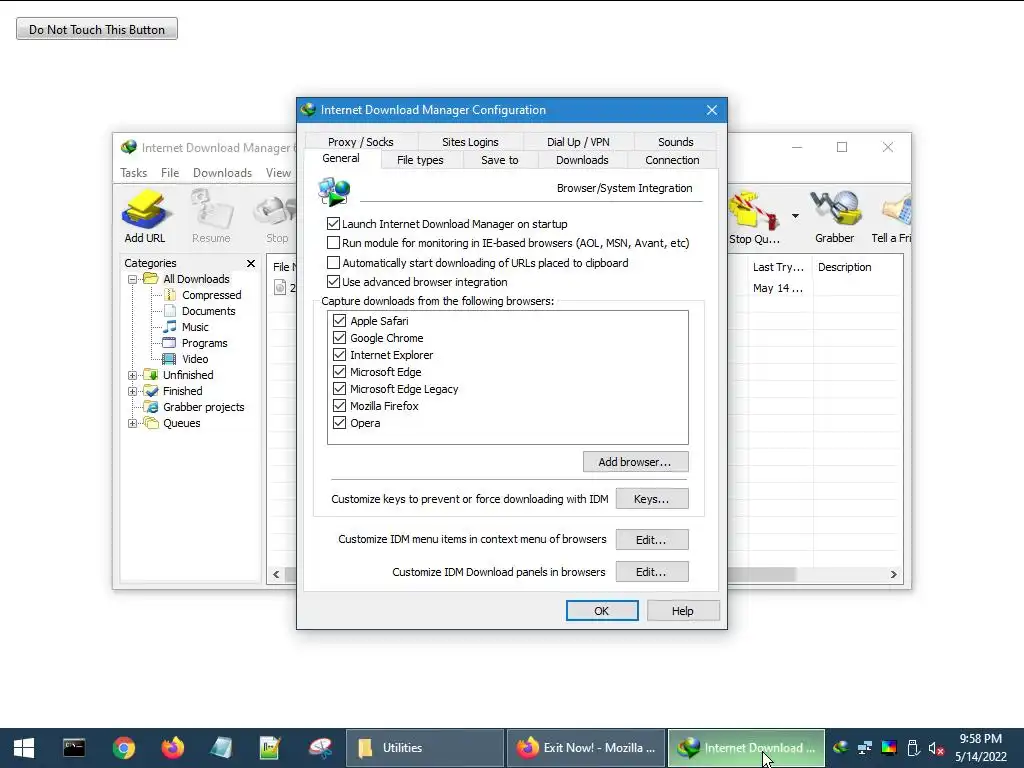The image size is (1024, 768).
Task: Click the network tray icon
Action: [x=865, y=748]
